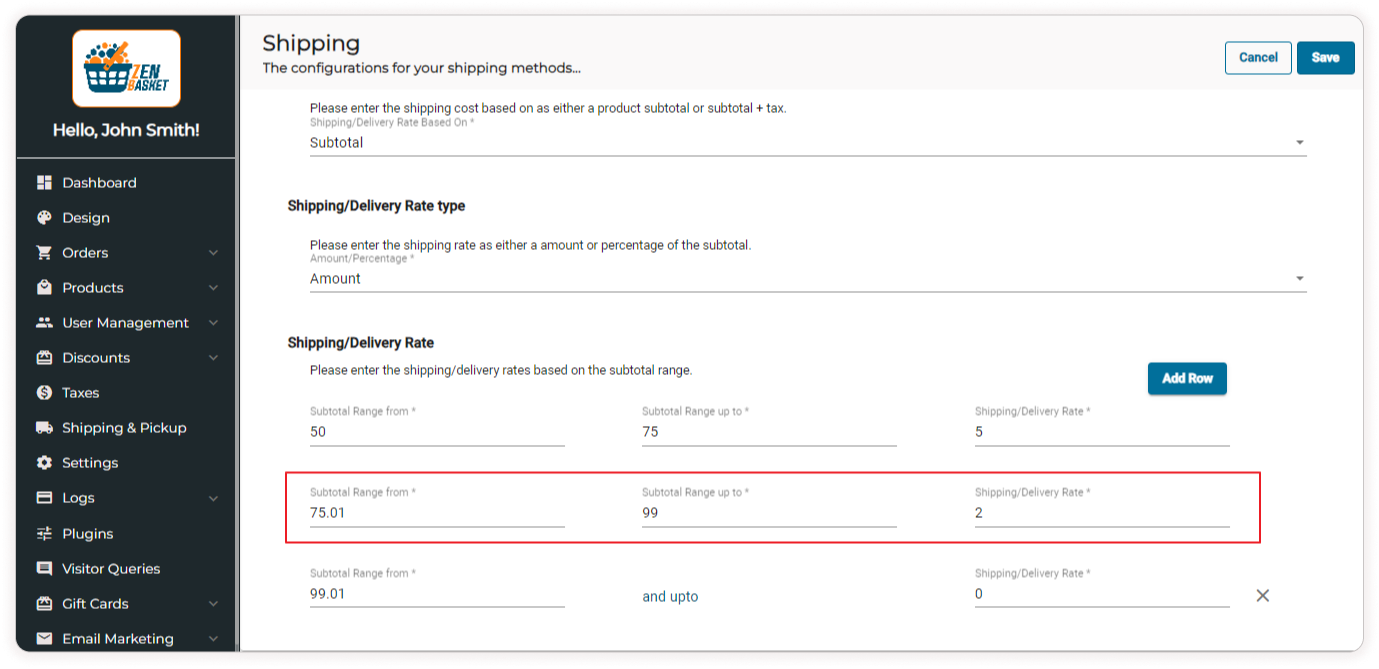
Task: Expand the User Management submenu
Action: click(213, 323)
